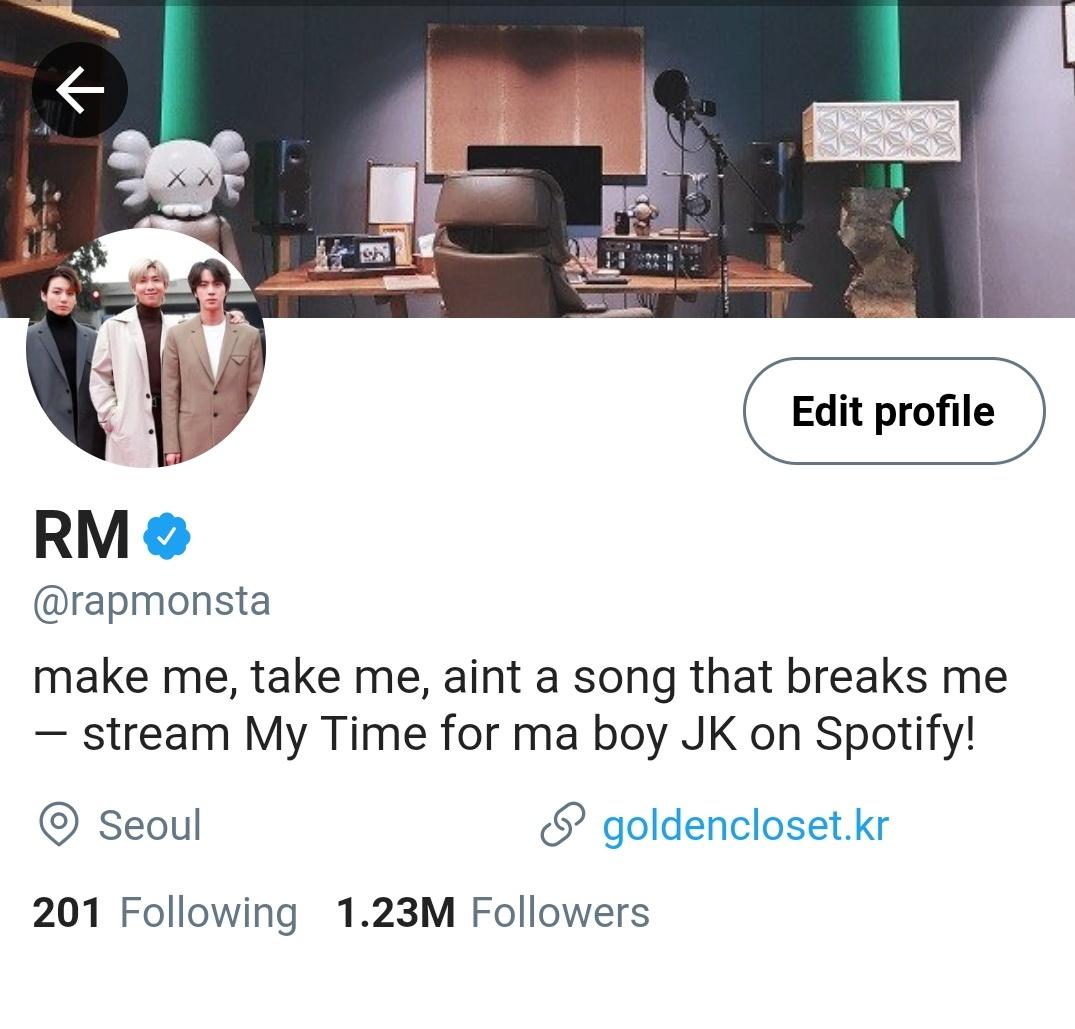The width and height of the screenshot is (1075, 1029).
Task: View the 1.23M Followers list
Action: coord(493,913)
